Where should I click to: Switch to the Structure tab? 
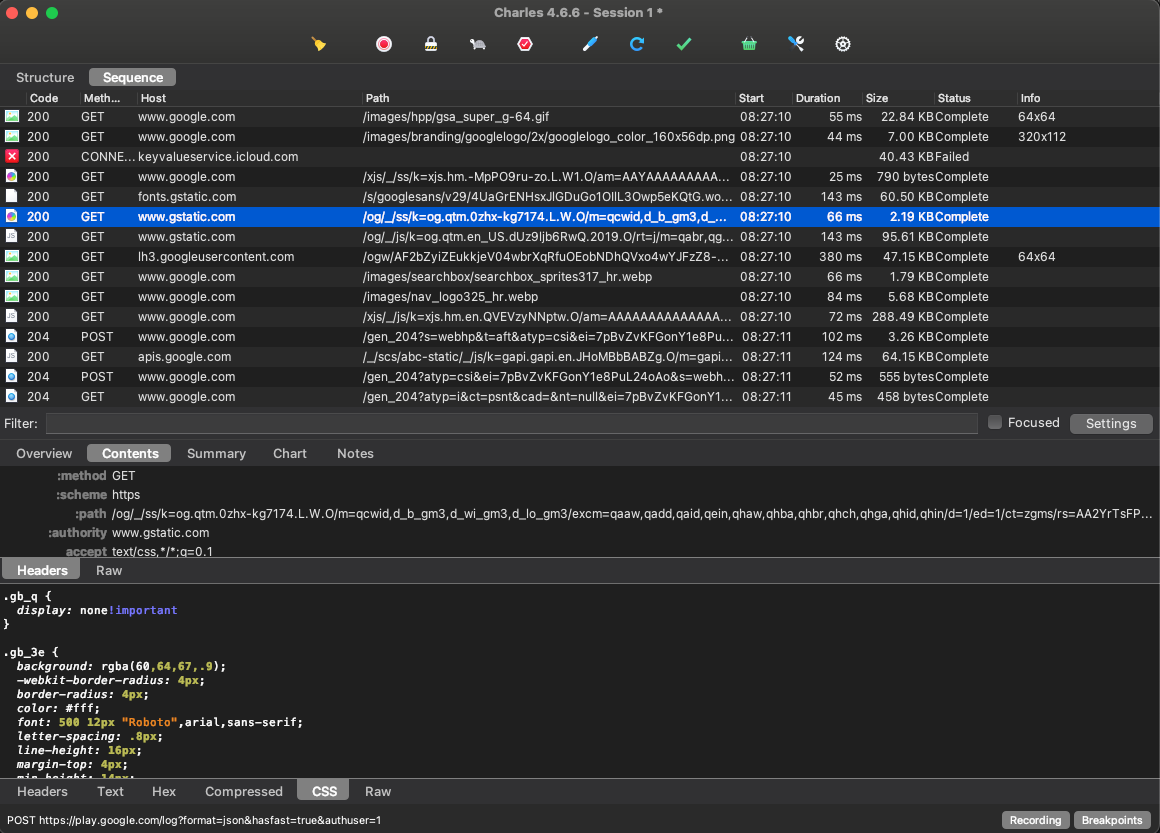44,77
